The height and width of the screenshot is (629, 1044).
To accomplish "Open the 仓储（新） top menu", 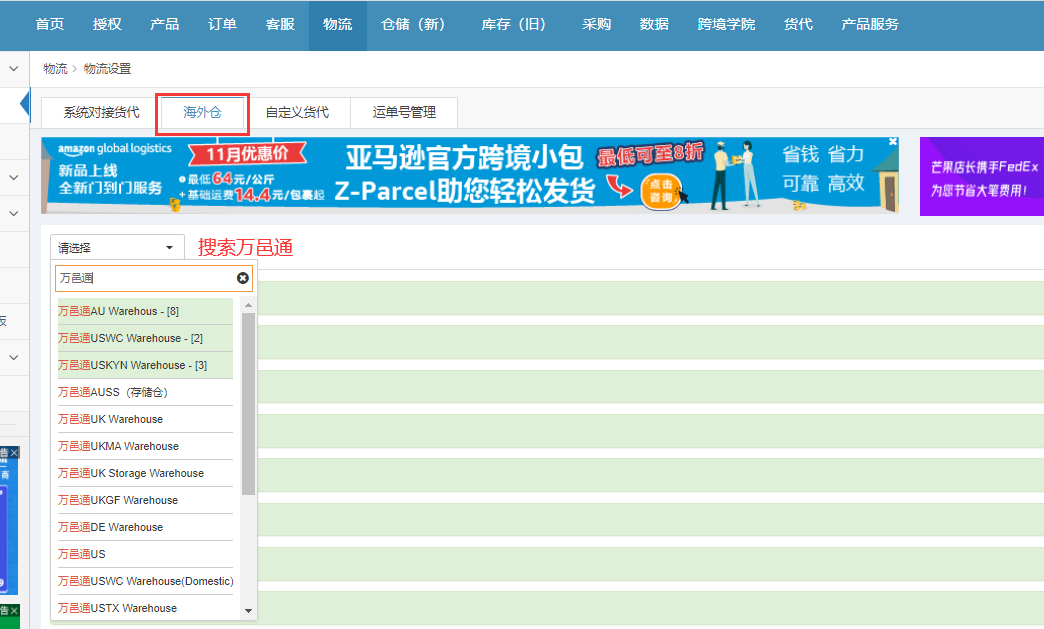I will (x=413, y=25).
